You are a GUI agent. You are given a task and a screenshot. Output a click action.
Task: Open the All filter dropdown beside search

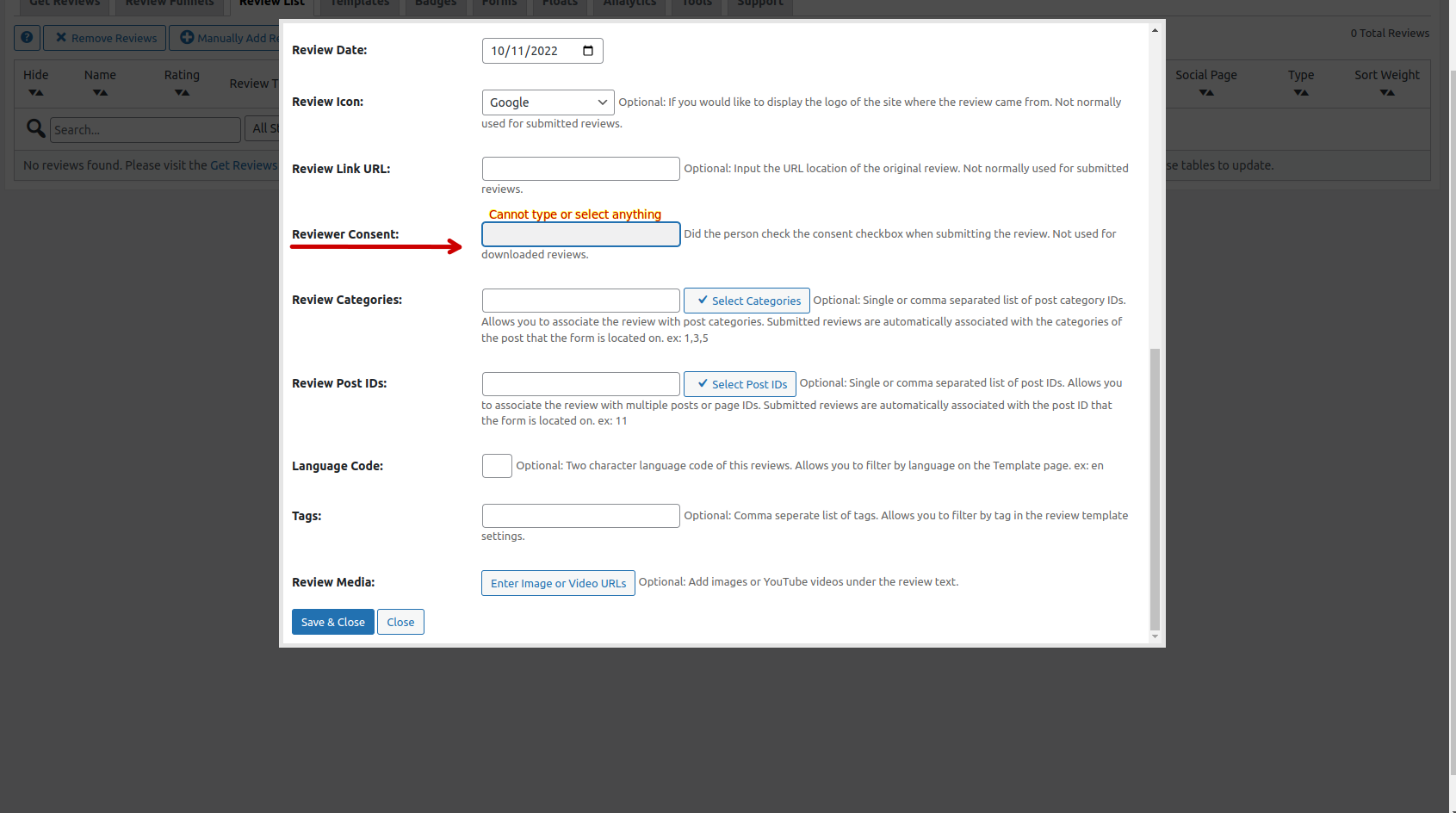point(262,128)
